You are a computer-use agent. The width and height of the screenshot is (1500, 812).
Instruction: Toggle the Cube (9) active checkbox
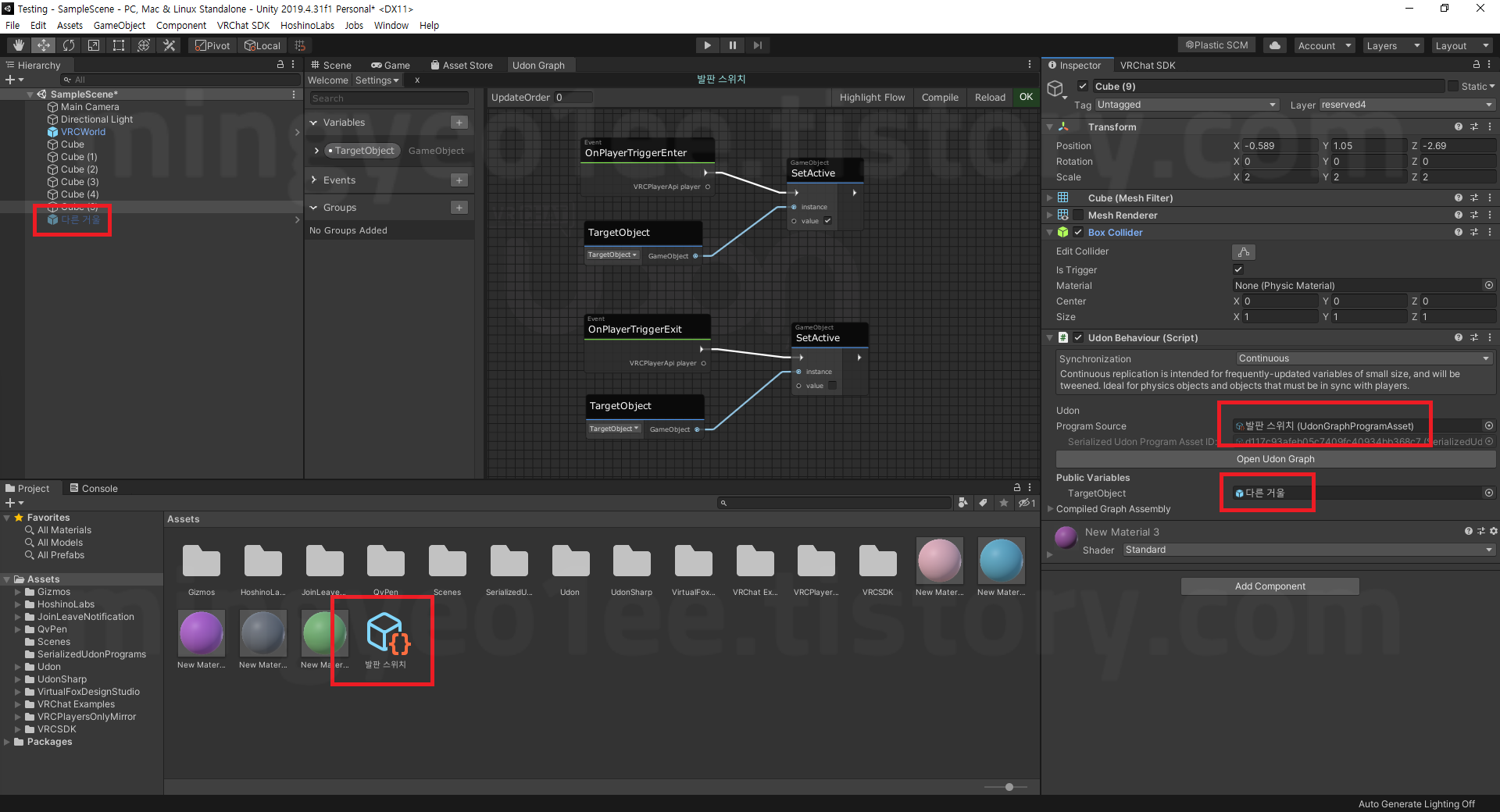(1083, 86)
